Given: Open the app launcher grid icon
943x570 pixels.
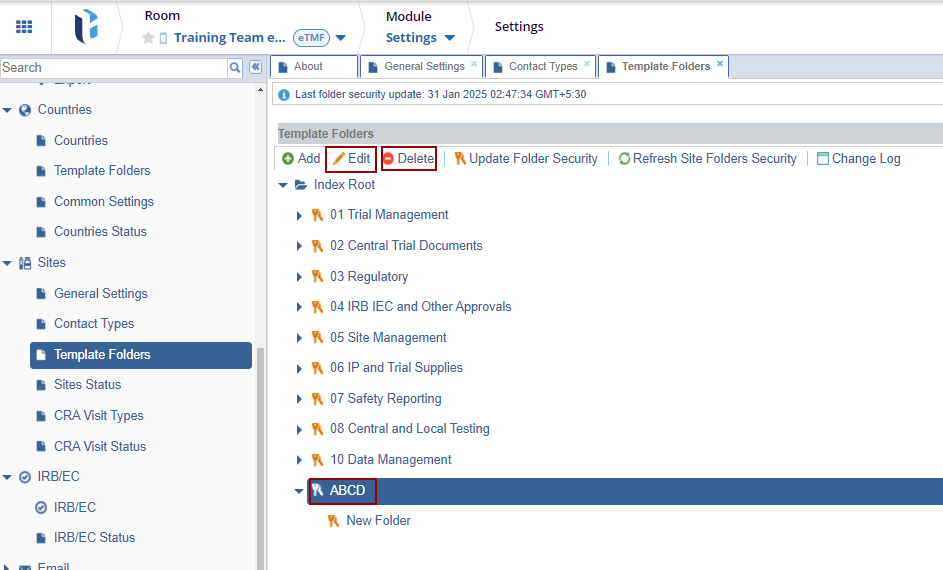Looking at the screenshot, I should pos(24,27).
